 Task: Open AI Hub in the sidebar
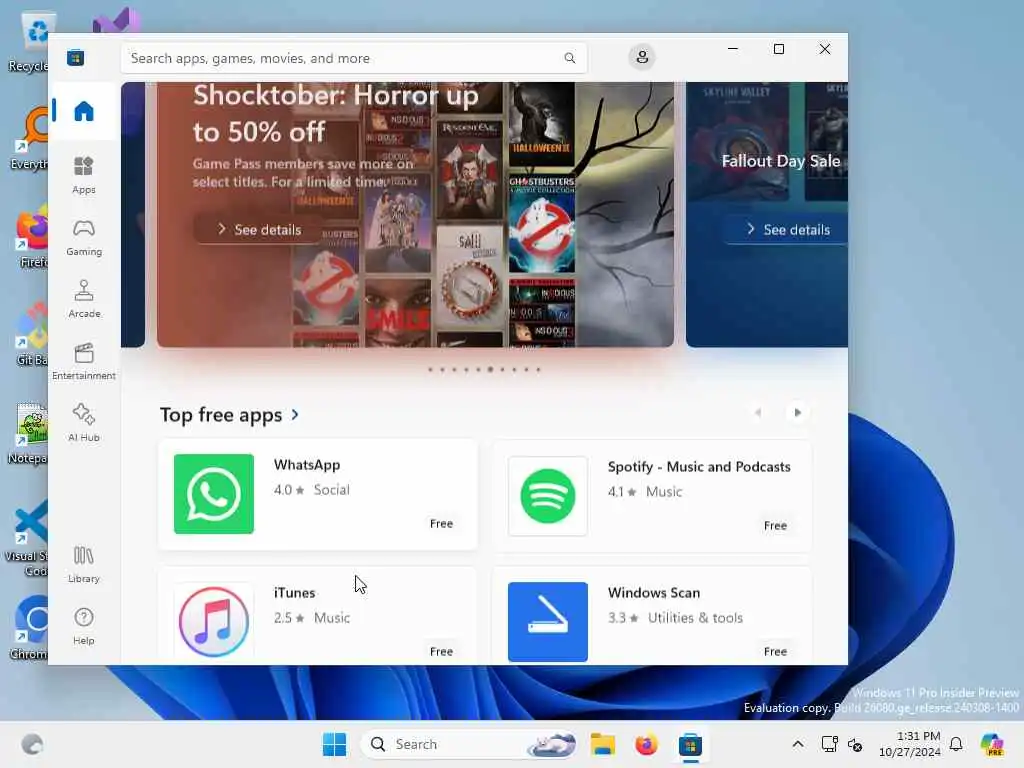click(x=84, y=423)
